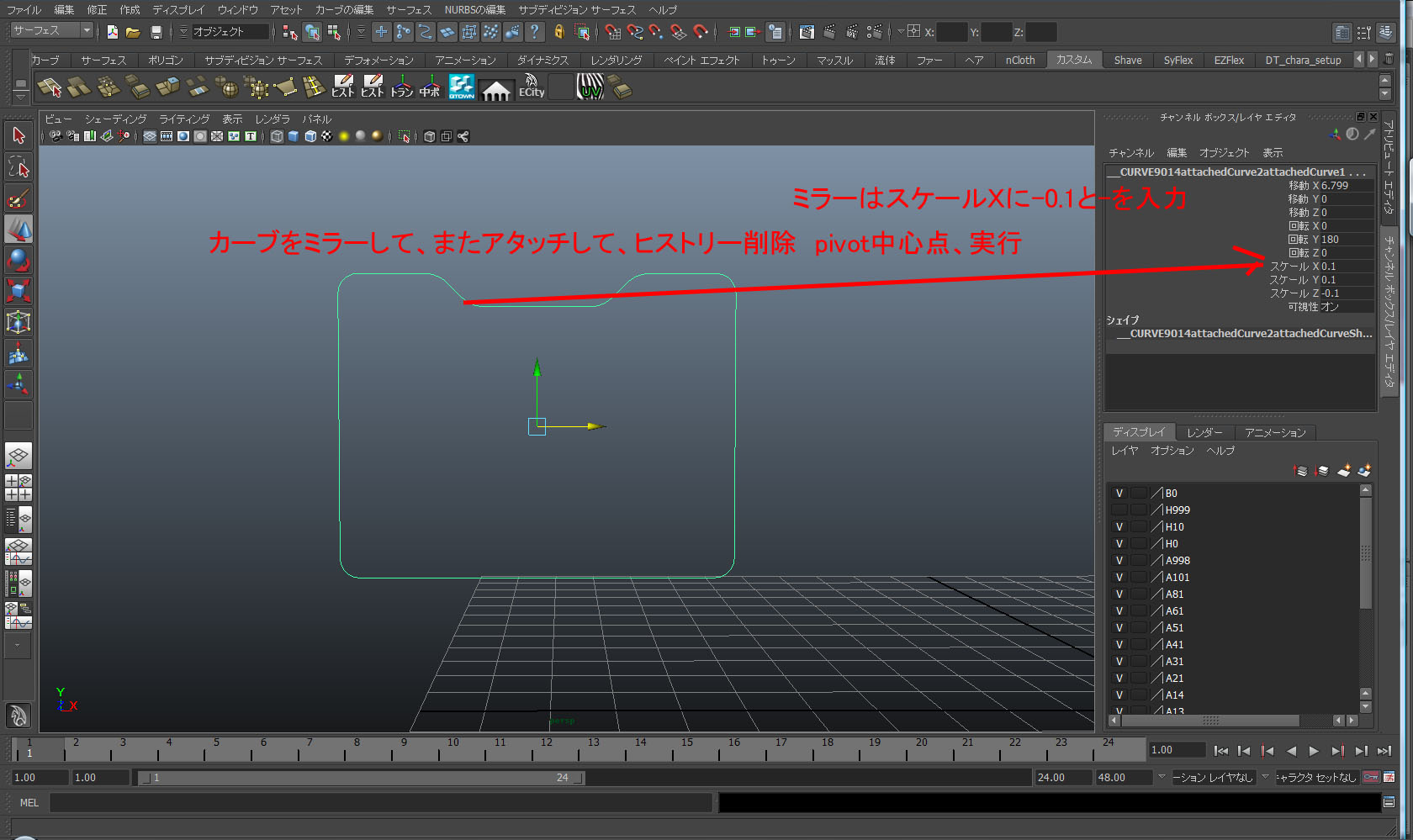
Task: Save the scene with the floppy disk icon
Action: (156, 32)
